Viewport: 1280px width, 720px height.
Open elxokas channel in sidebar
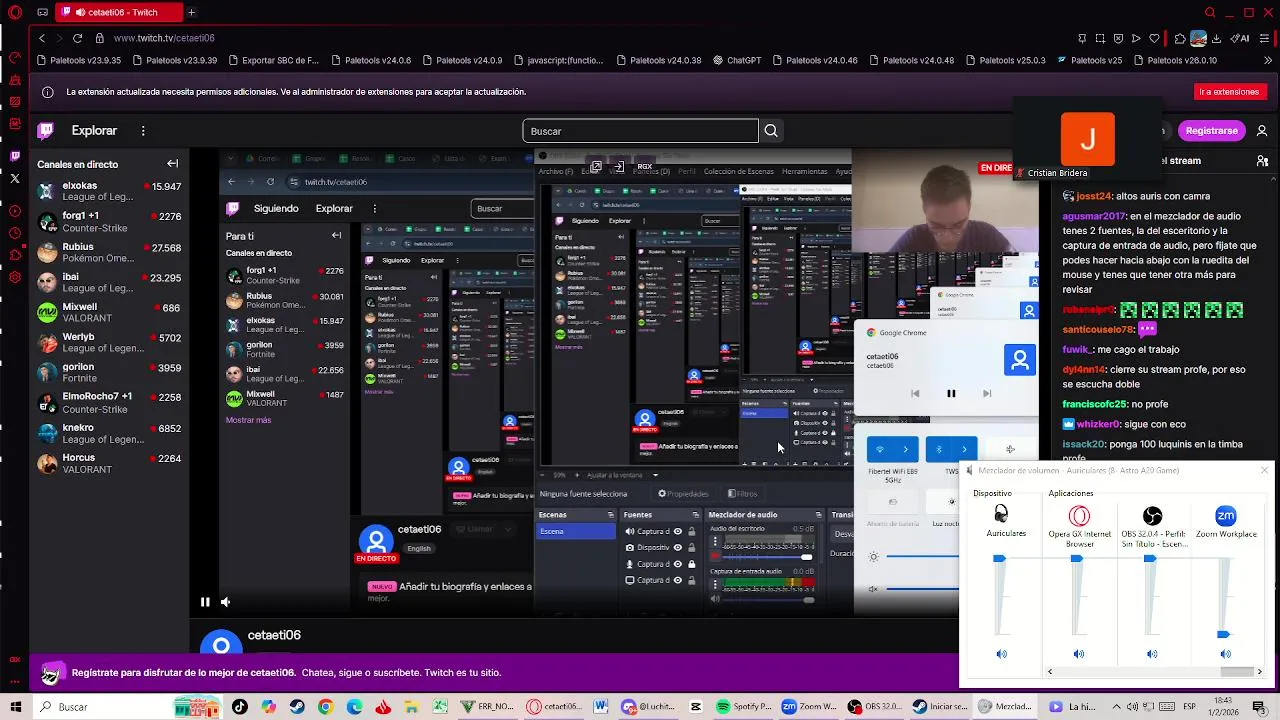click(109, 192)
